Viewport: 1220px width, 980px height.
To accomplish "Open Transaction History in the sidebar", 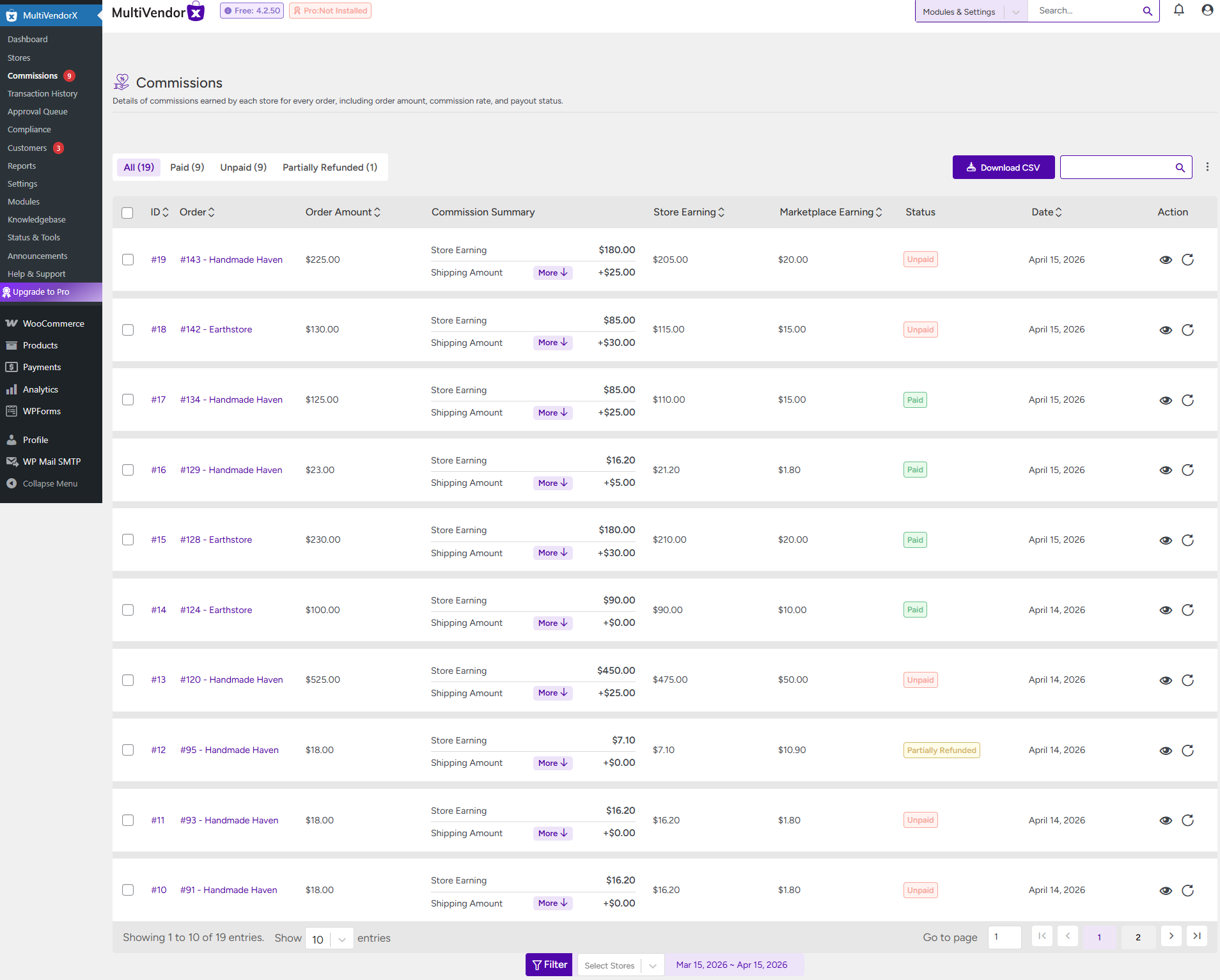I will [42, 94].
